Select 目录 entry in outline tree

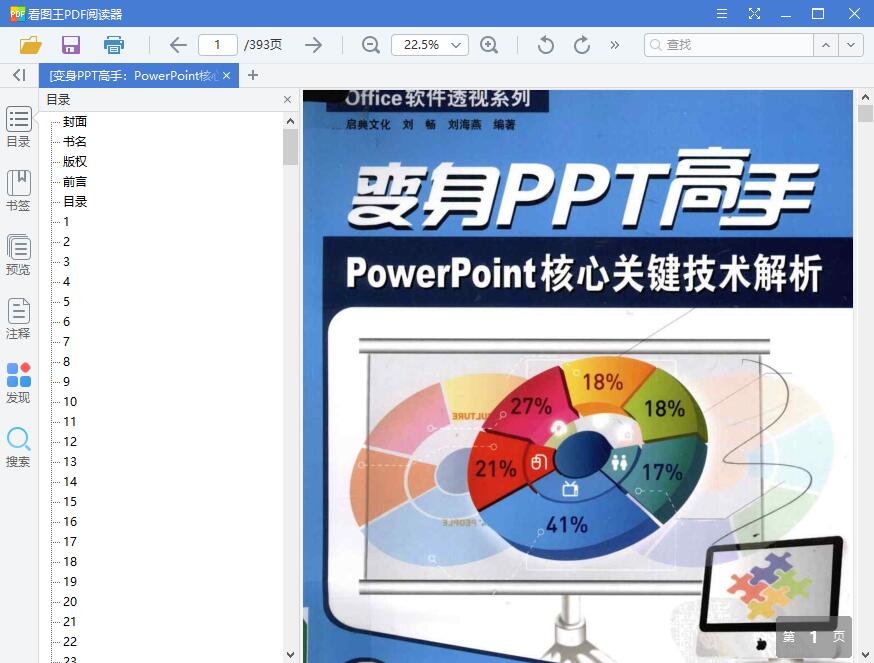pos(75,202)
